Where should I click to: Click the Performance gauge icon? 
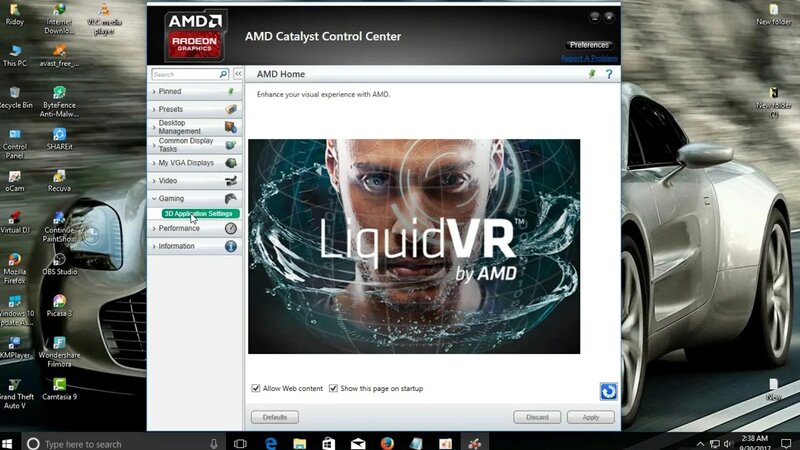(x=231, y=229)
